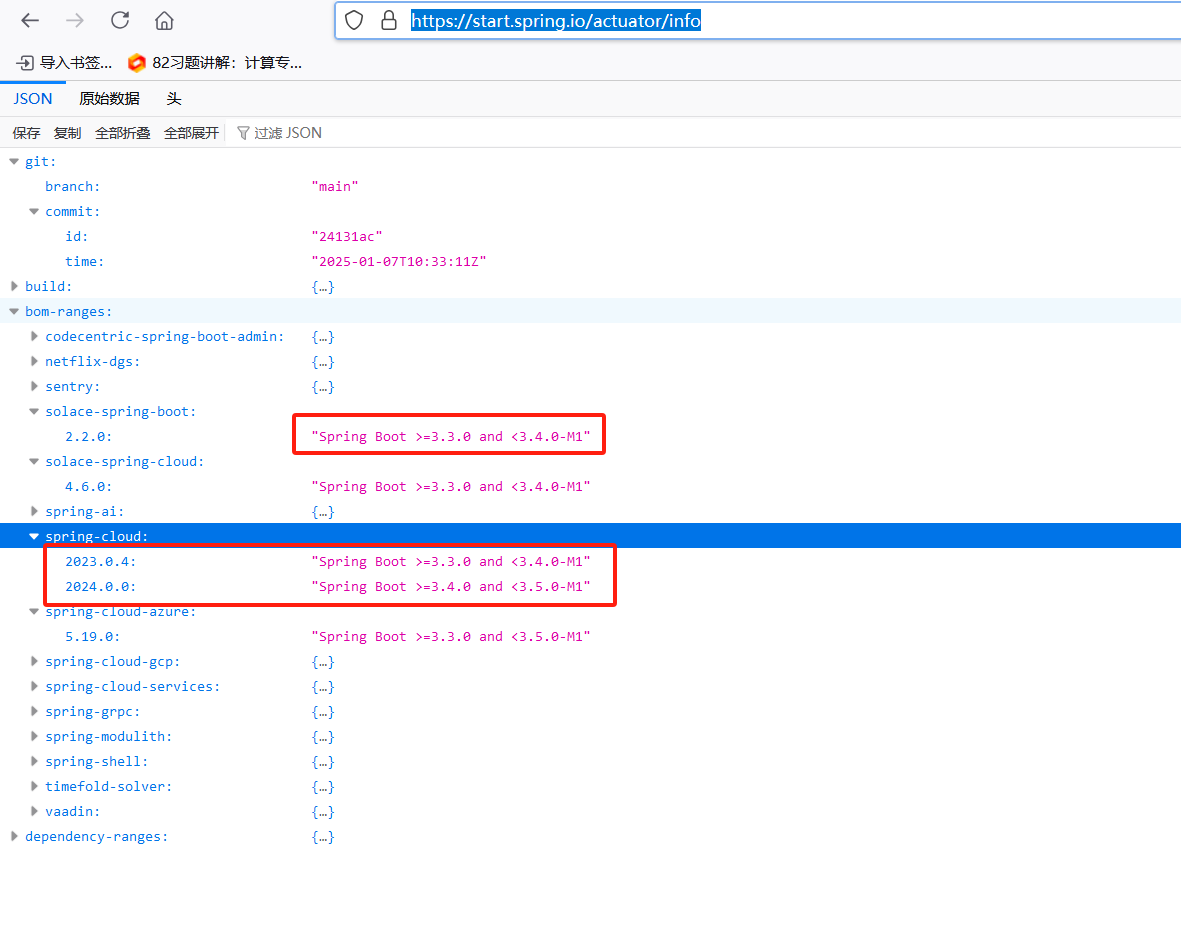Expand the spring-cloud-services node
The height and width of the screenshot is (930, 1181).
coord(34,686)
